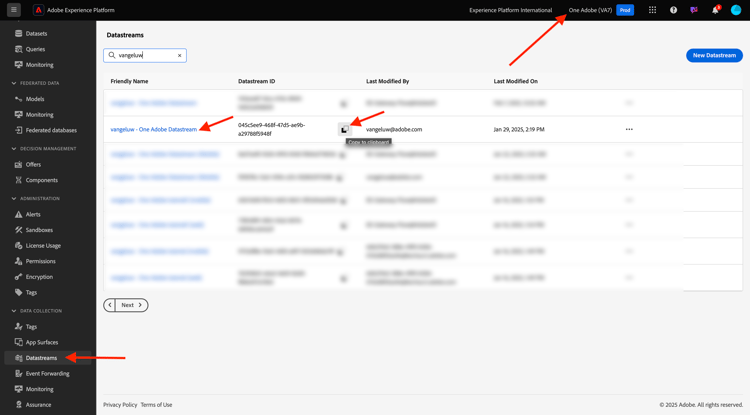Open the app switcher grid icon
The image size is (750, 415).
tap(652, 10)
